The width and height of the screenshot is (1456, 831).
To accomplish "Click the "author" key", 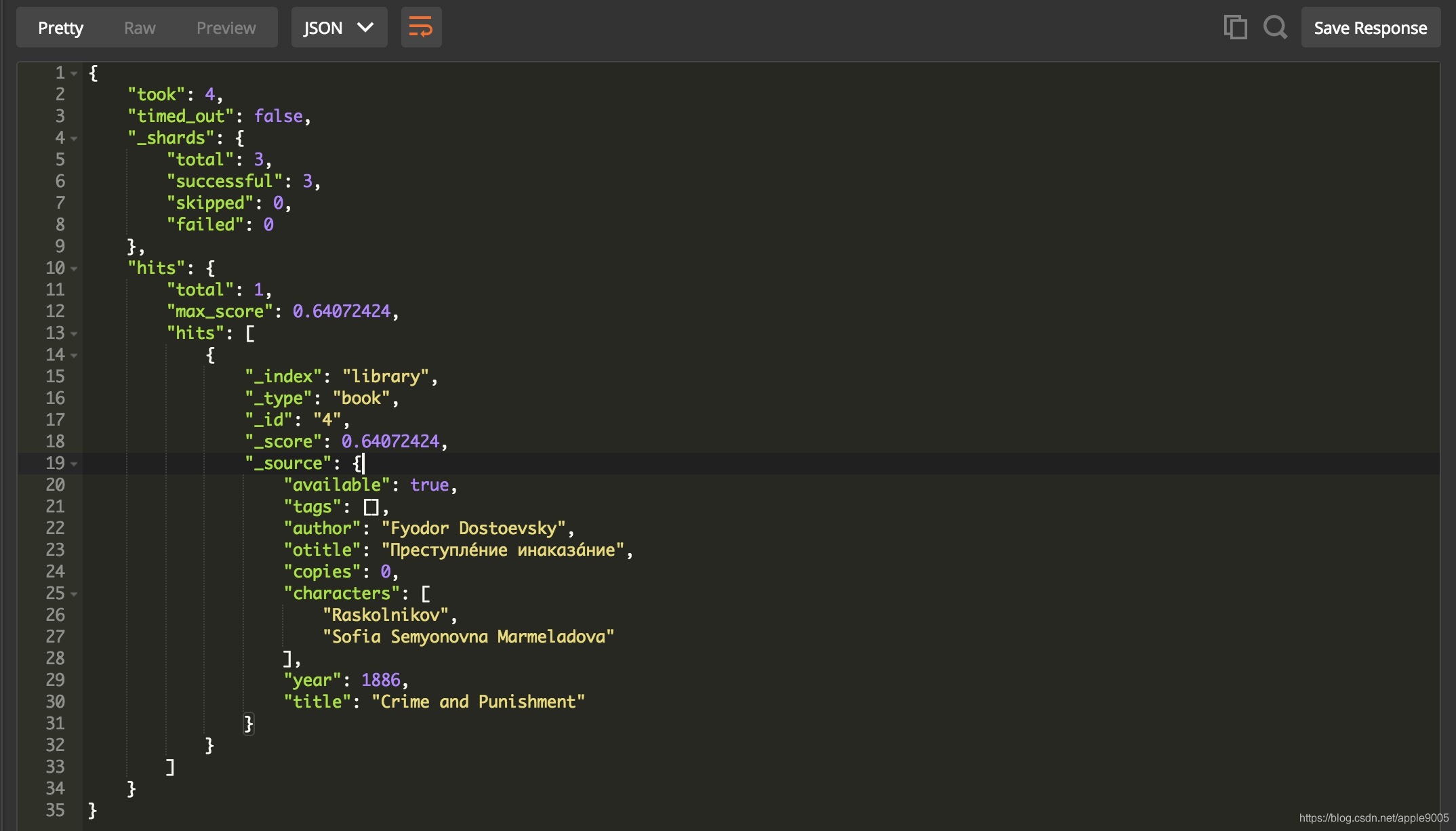I will click(322, 528).
